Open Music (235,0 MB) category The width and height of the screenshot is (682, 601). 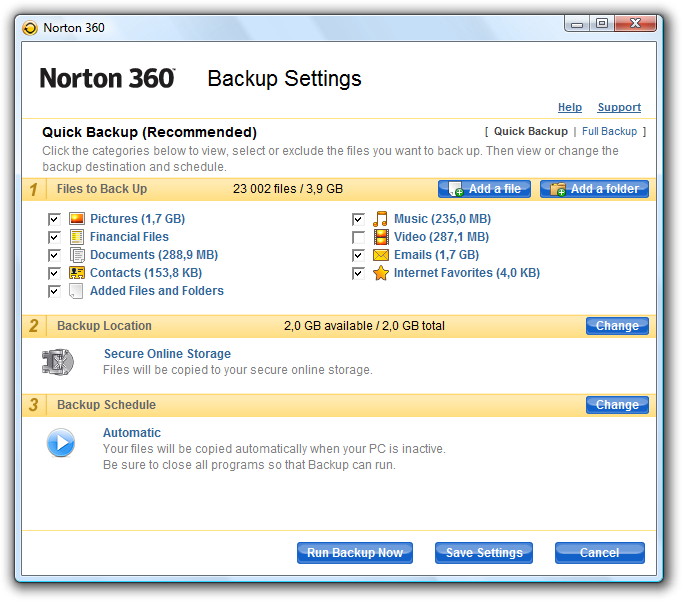442,219
